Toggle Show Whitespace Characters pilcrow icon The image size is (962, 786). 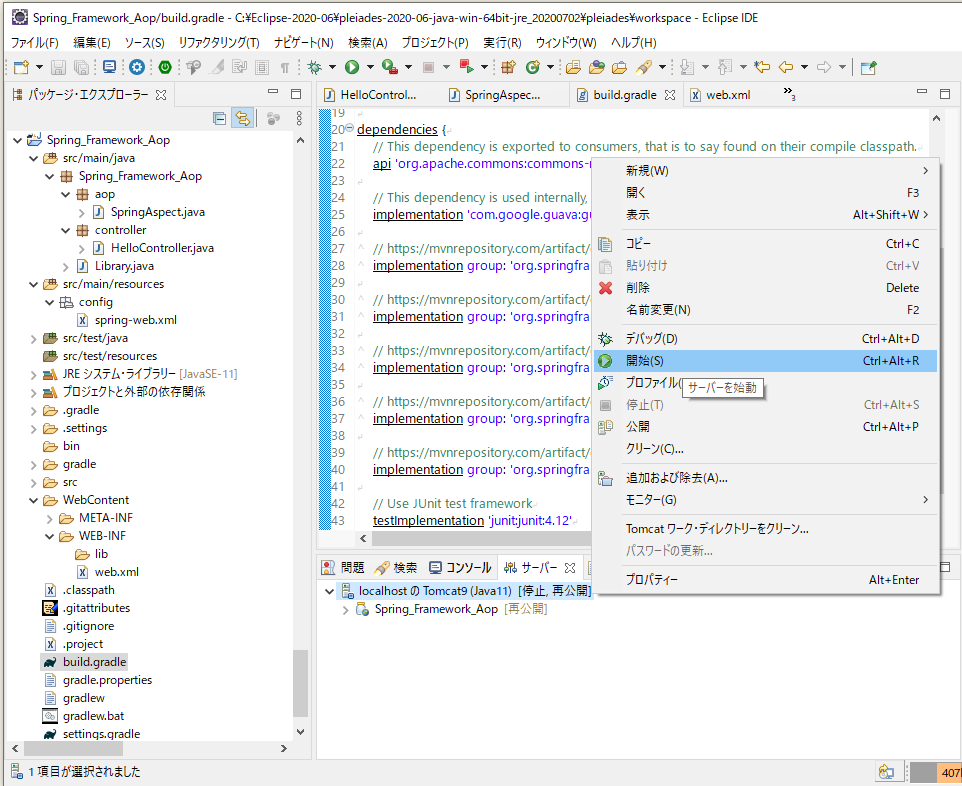[285, 67]
